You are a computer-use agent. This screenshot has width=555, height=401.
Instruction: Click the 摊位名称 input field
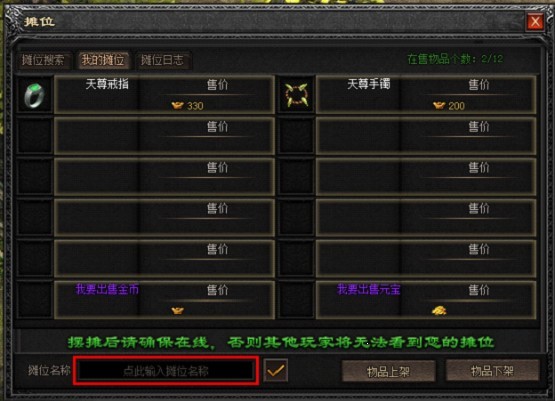point(166,371)
